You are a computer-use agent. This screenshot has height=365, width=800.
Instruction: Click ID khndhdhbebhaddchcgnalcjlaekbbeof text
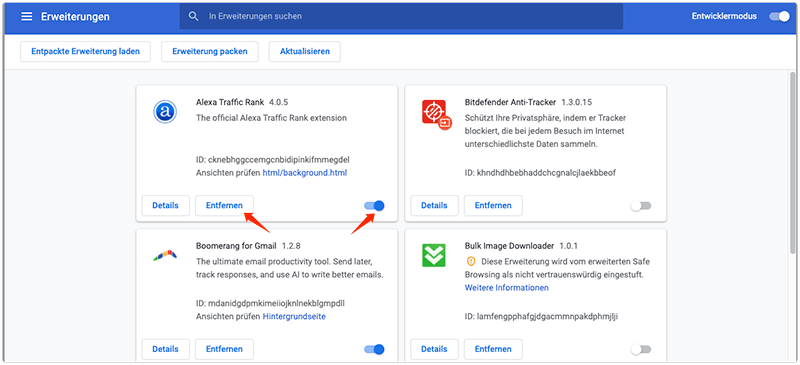[x=540, y=173]
